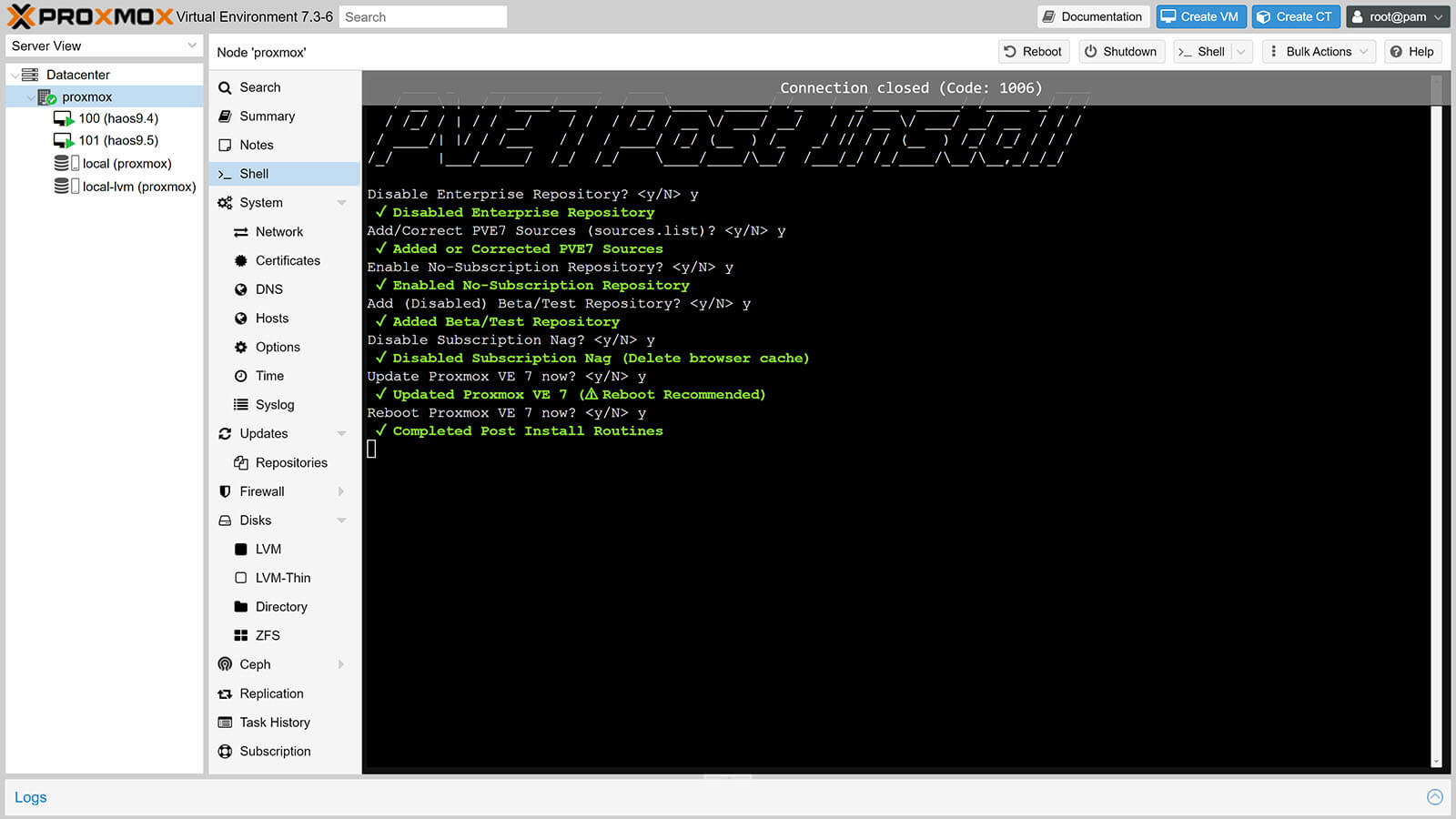This screenshot has width=1456, height=819.
Task: Click the Firewall shield icon
Action: [x=225, y=491]
